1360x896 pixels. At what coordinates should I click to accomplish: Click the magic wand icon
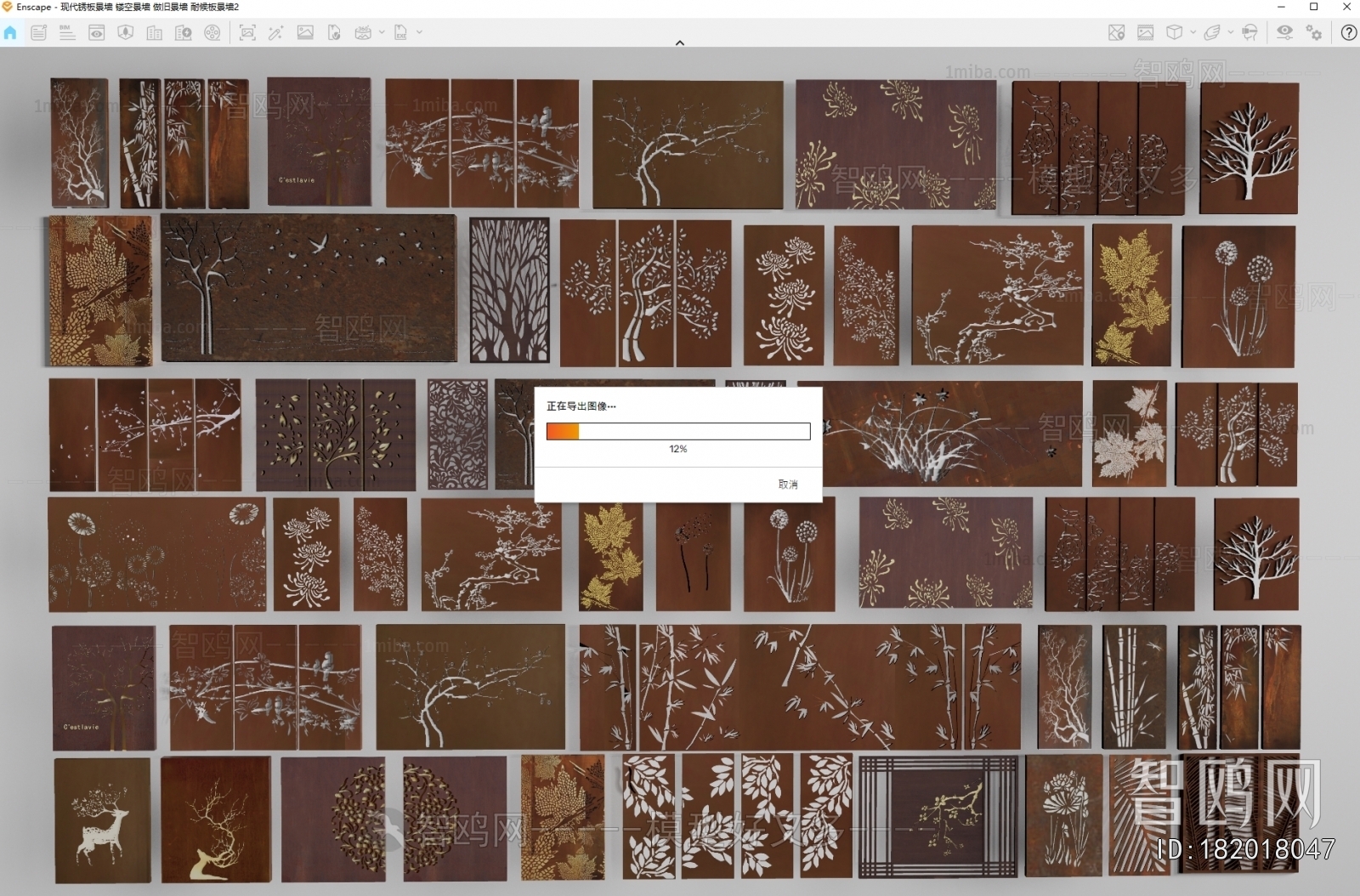pyautogui.click(x=275, y=33)
